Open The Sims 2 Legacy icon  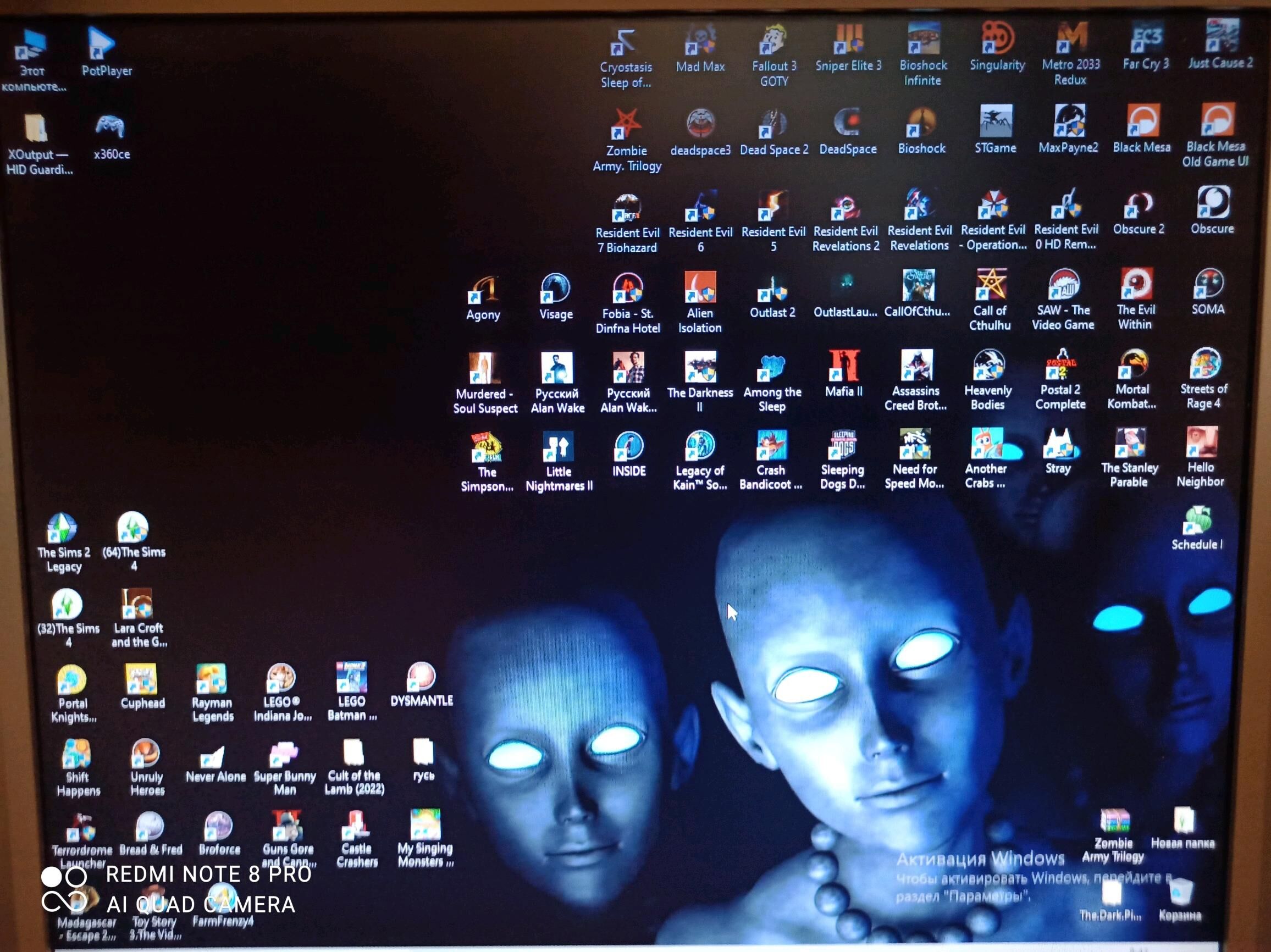point(63,528)
